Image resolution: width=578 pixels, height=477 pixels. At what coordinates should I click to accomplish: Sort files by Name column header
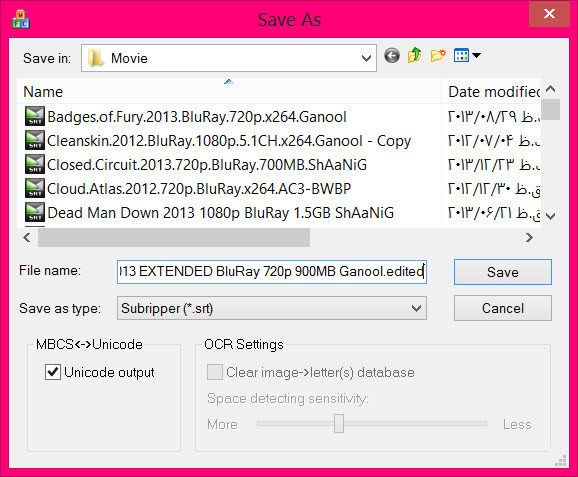229,92
